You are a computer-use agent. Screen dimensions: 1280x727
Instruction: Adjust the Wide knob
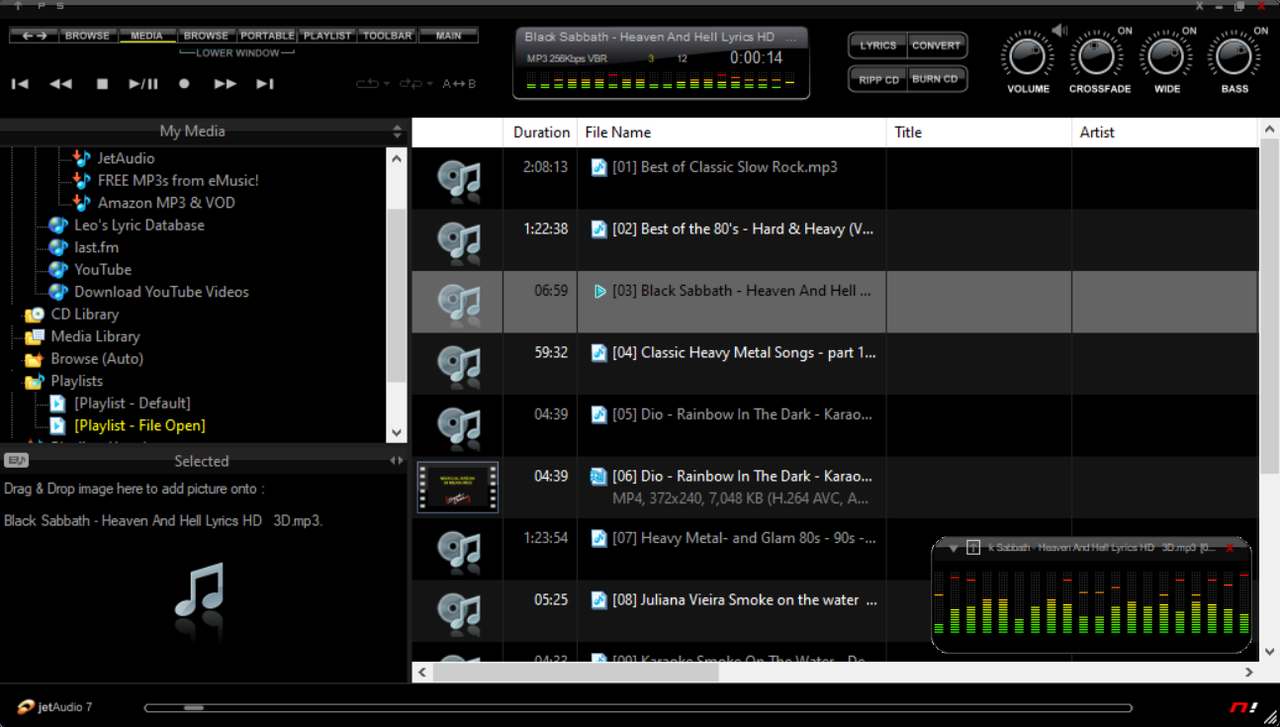click(1166, 57)
